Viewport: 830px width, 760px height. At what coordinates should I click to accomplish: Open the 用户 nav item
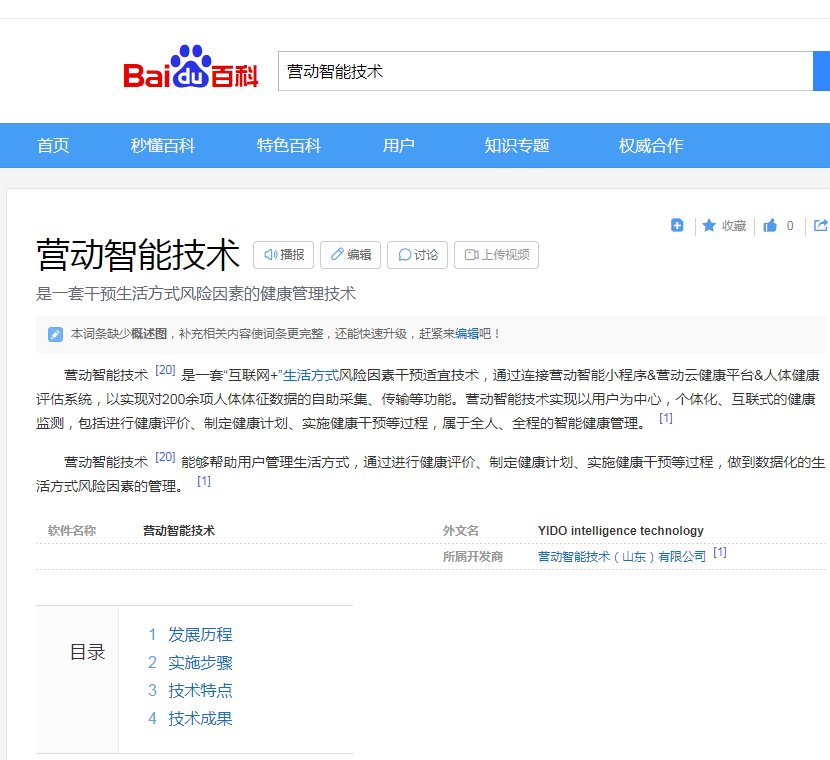399,146
